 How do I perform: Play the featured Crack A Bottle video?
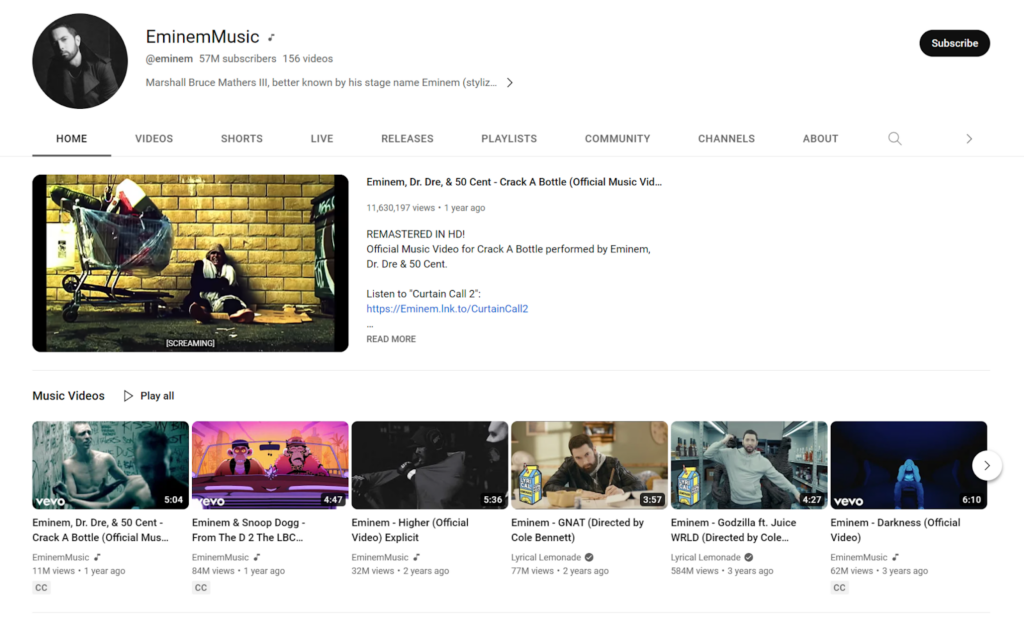coord(190,263)
